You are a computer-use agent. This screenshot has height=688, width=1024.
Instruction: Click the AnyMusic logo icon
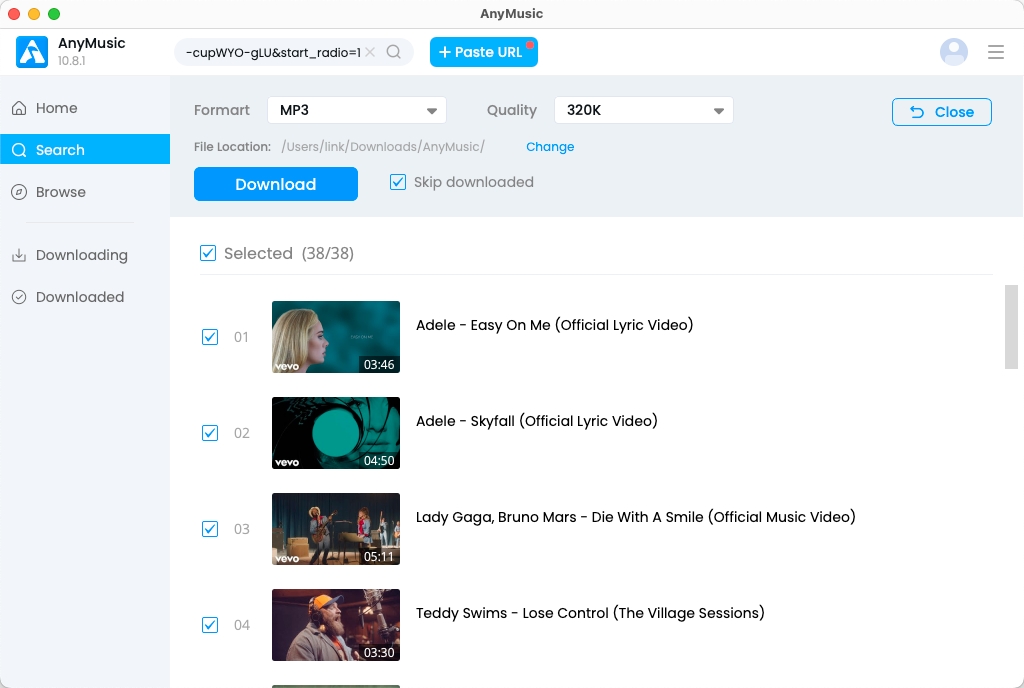click(x=32, y=52)
